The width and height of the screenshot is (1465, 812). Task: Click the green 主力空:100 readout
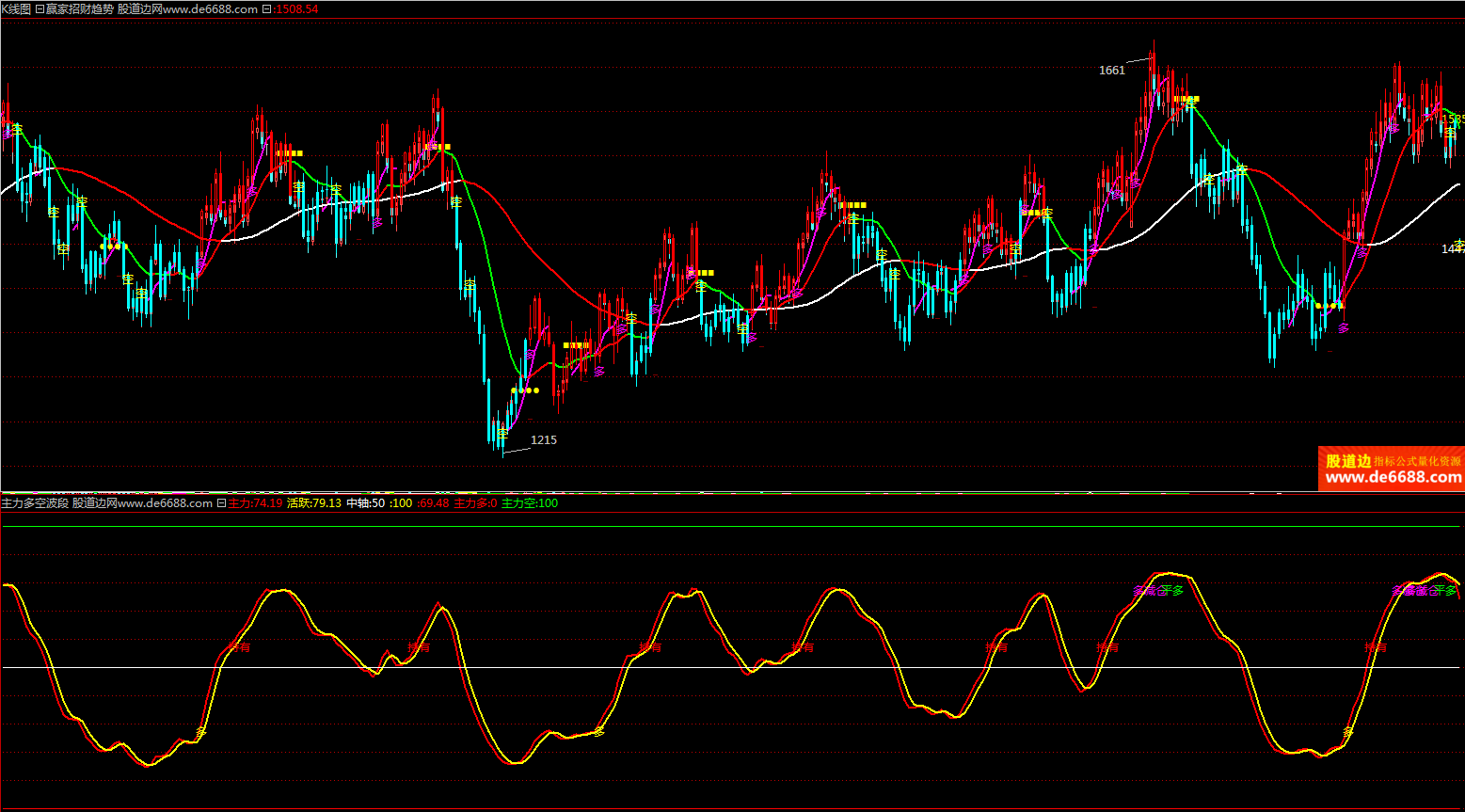click(x=529, y=503)
